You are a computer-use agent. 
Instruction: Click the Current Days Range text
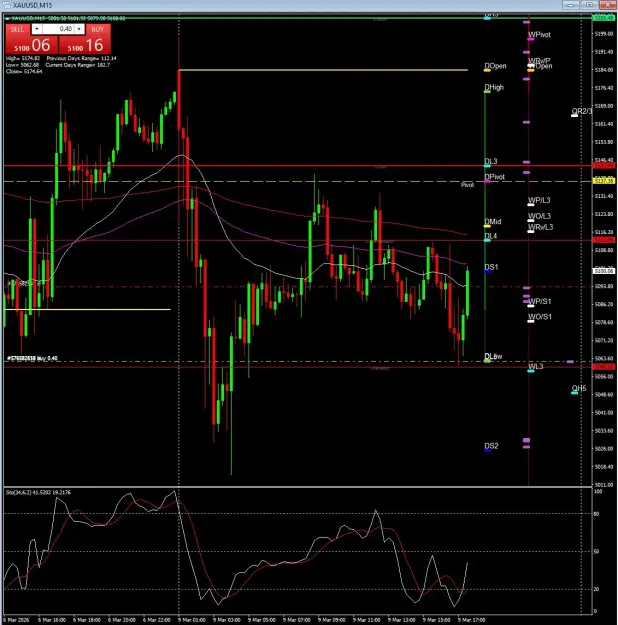click(x=78, y=65)
